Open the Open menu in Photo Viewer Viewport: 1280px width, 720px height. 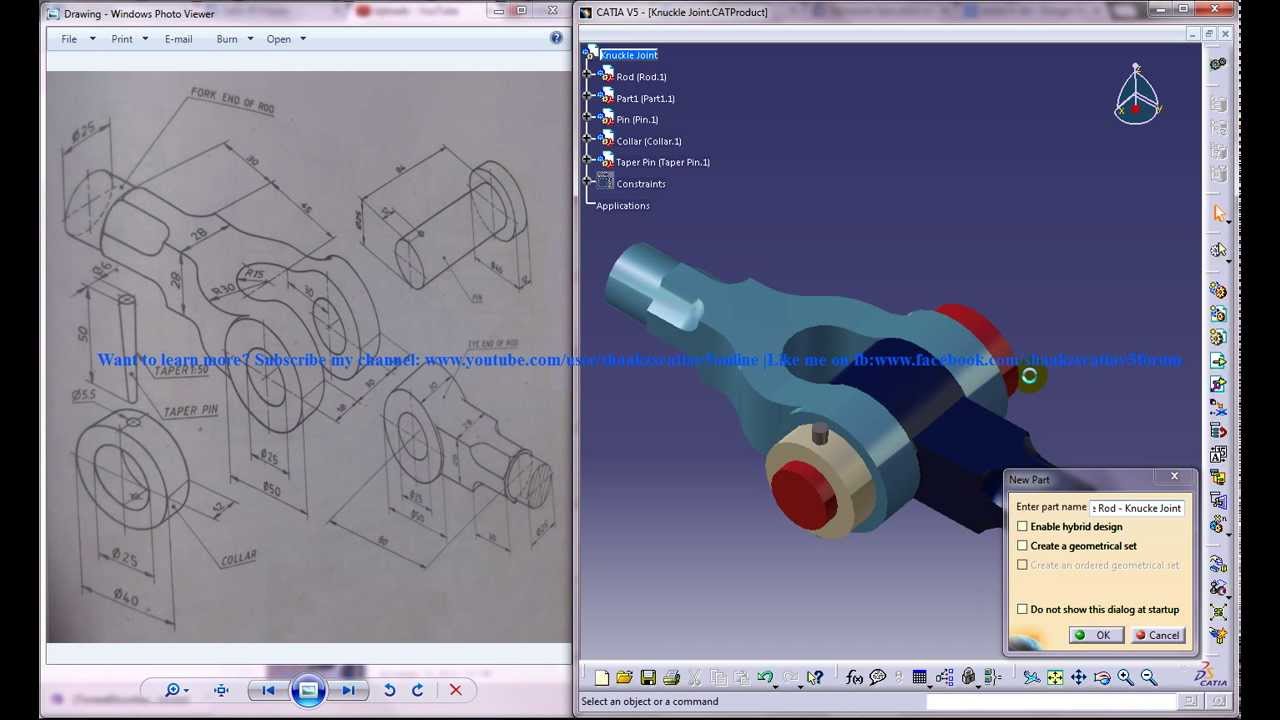[x=279, y=39]
